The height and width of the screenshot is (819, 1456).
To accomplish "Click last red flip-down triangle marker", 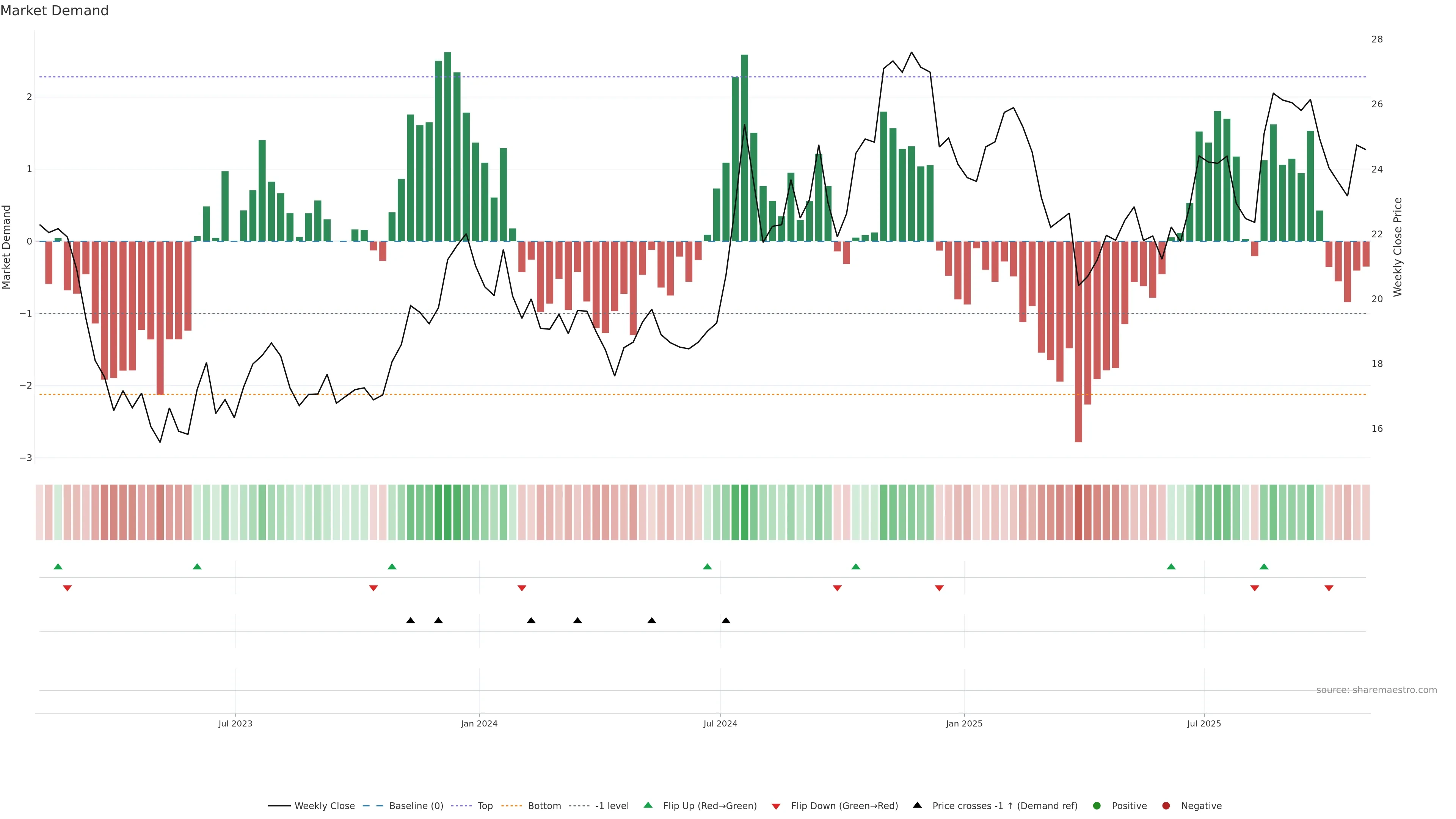I will (1329, 588).
